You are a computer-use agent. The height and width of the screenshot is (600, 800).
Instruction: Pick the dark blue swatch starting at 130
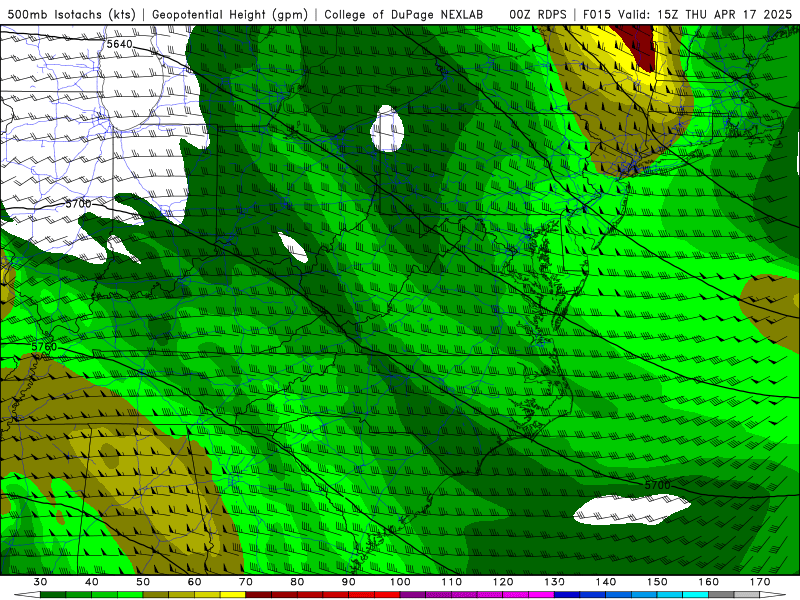[567, 594]
